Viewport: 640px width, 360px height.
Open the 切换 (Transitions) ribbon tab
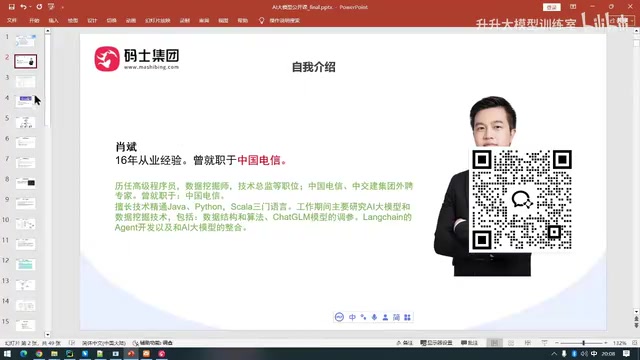pos(111,20)
